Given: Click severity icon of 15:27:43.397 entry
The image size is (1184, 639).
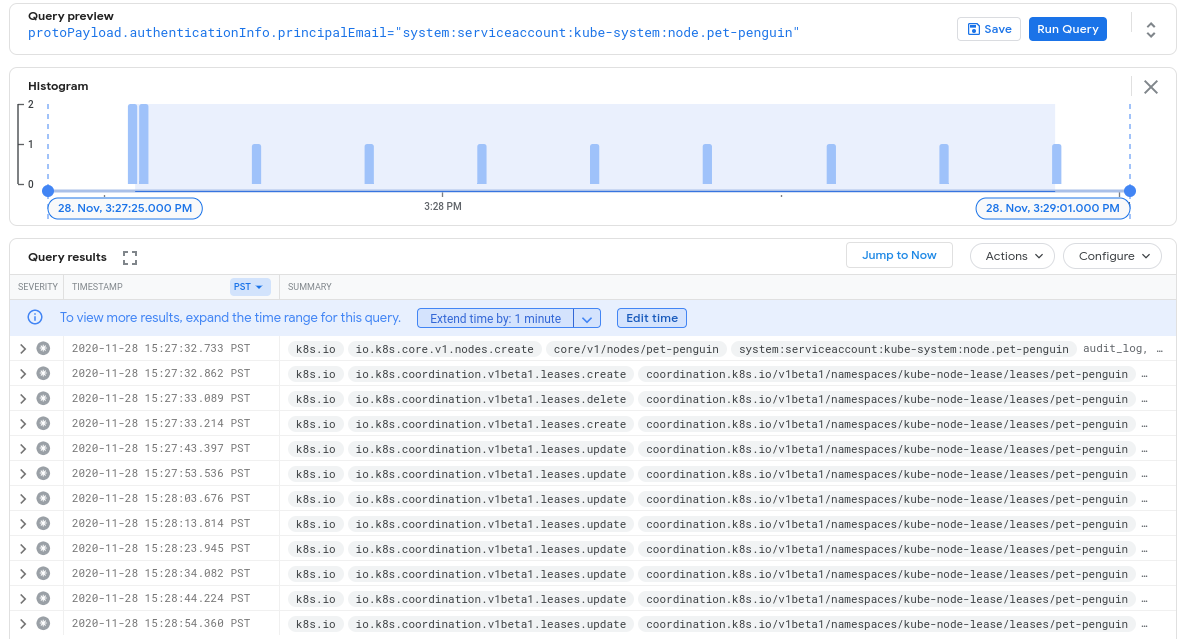Looking at the screenshot, I should click(x=44, y=448).
